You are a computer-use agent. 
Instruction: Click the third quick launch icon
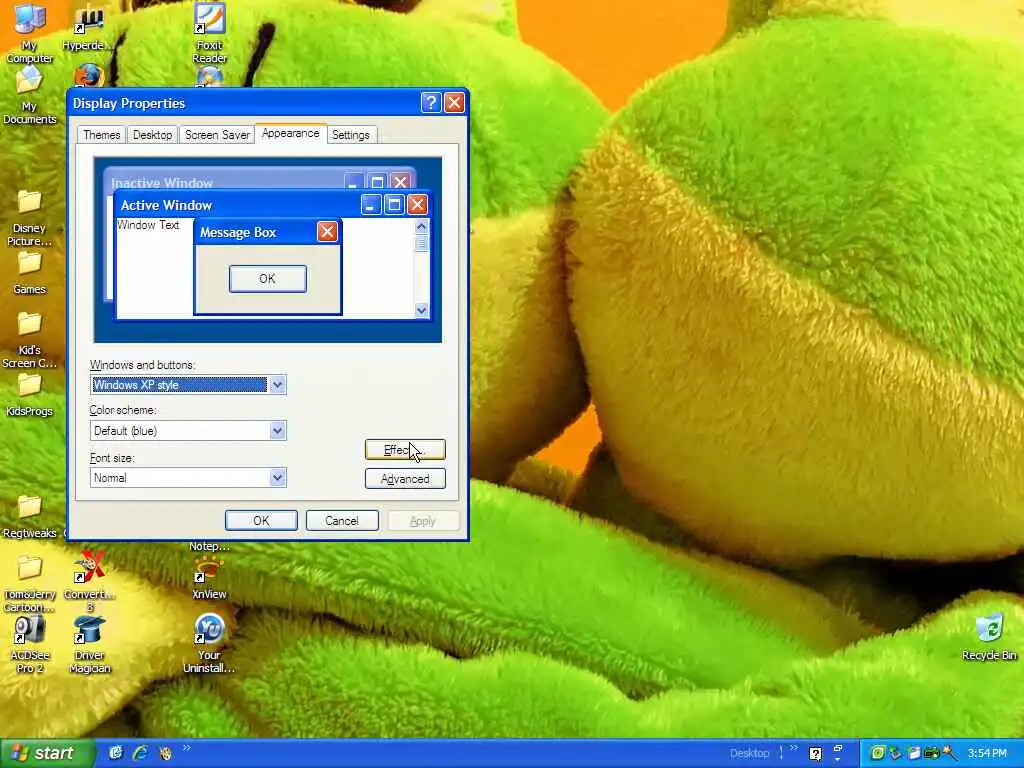point(166,753)
